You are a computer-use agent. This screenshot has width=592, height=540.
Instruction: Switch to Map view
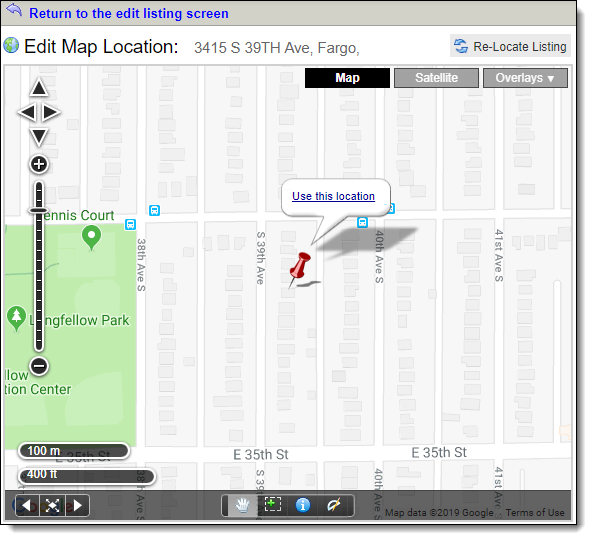coord(347,78)
